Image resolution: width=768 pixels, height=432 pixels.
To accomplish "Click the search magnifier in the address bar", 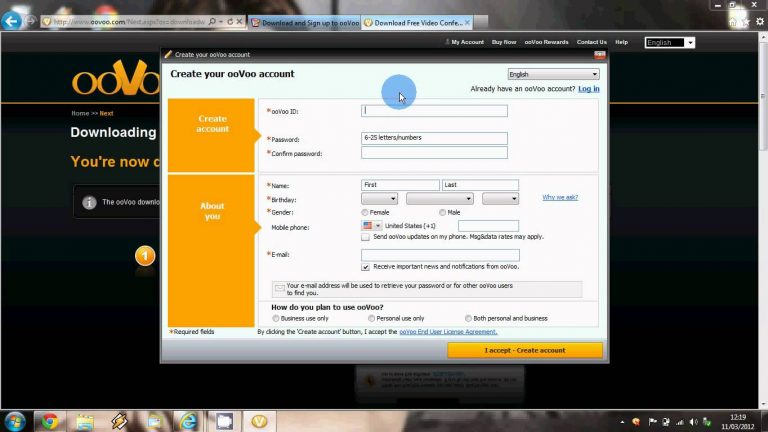I will coord(212,22).
